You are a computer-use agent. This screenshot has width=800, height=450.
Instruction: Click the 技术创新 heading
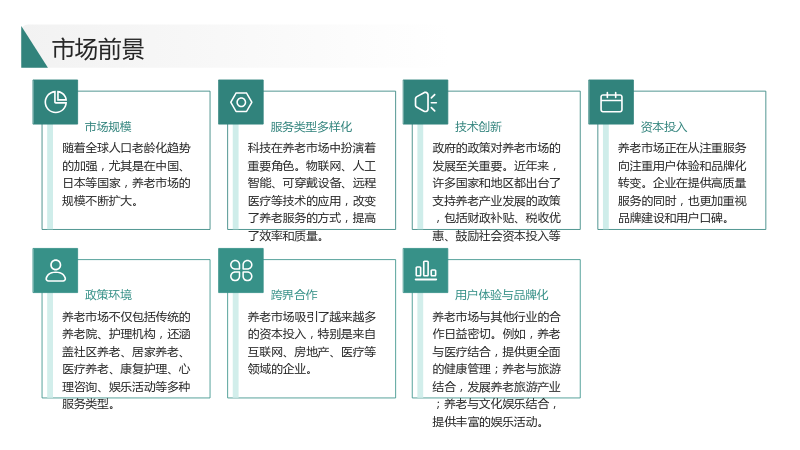[x=478, y=127]
